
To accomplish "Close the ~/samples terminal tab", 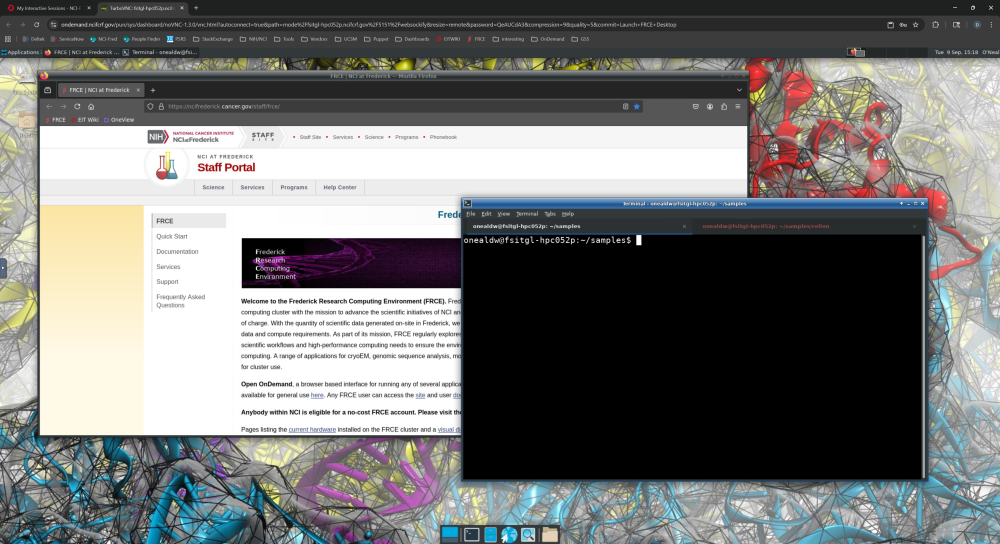I will coord(684,227).
